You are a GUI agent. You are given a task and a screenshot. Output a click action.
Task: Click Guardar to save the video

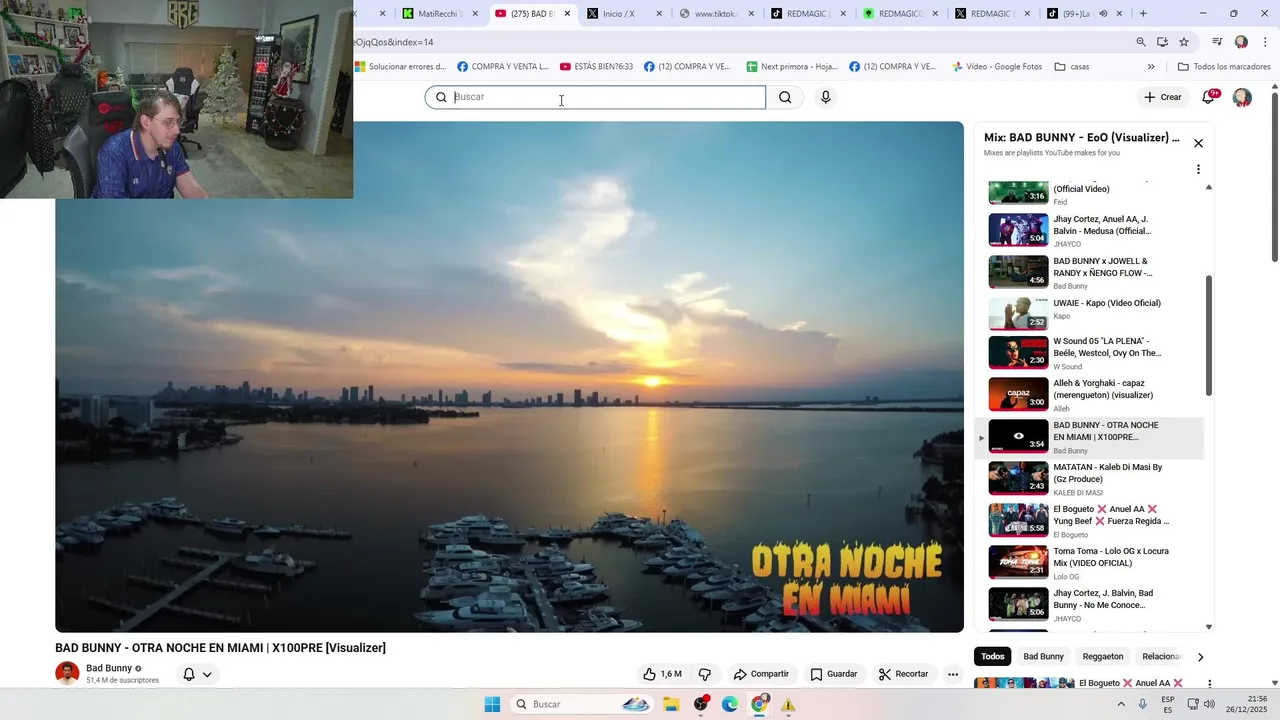coord(834,674)
